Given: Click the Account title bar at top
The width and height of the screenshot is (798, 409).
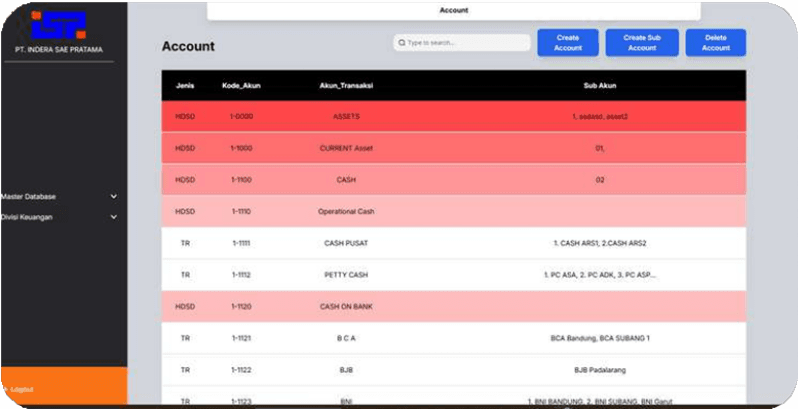Looking at the screenshot, I should pyautogui.click(x=453, y=10).
